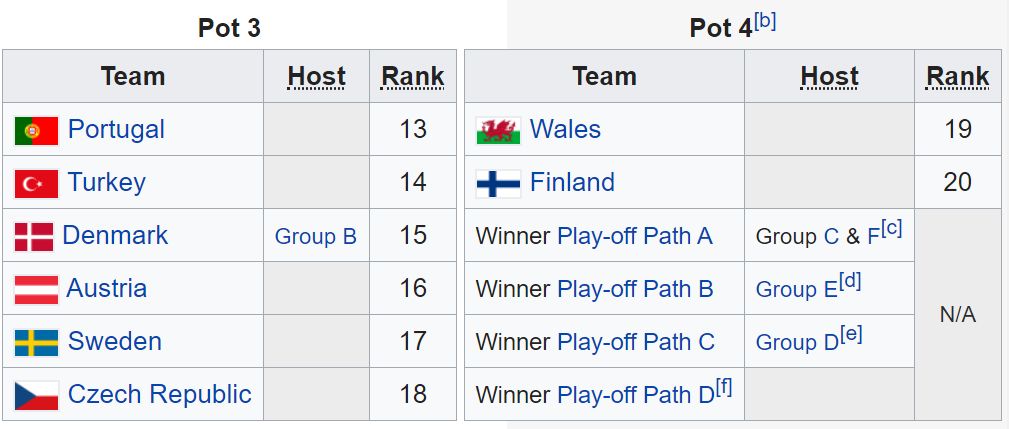The height and width of the screenshot is (429, 1009).
Task: Click the Wales dragon flag icon
Action: [499, 131]
